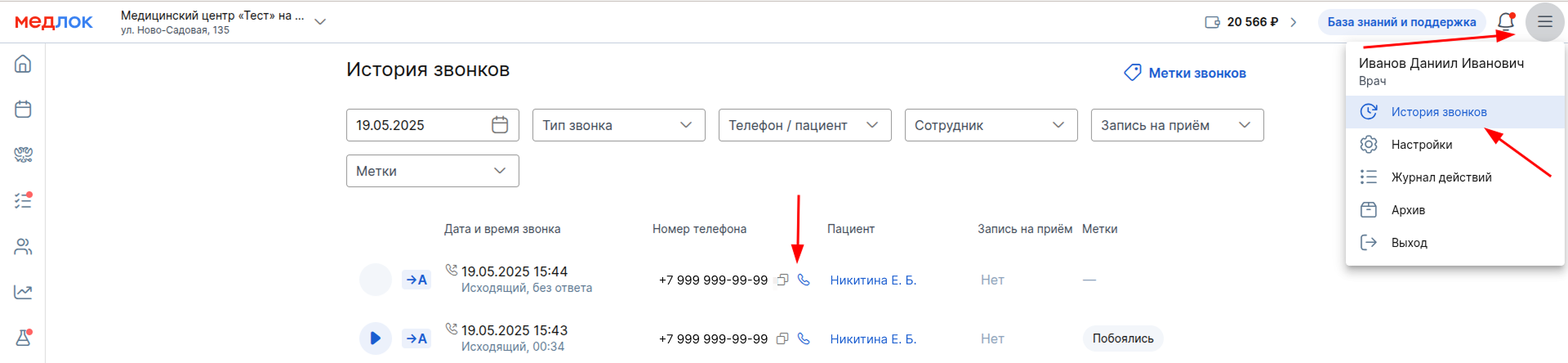Play the recording of the 15:43 call
This screenshot has width=1568, height=363.
point(376,338)
